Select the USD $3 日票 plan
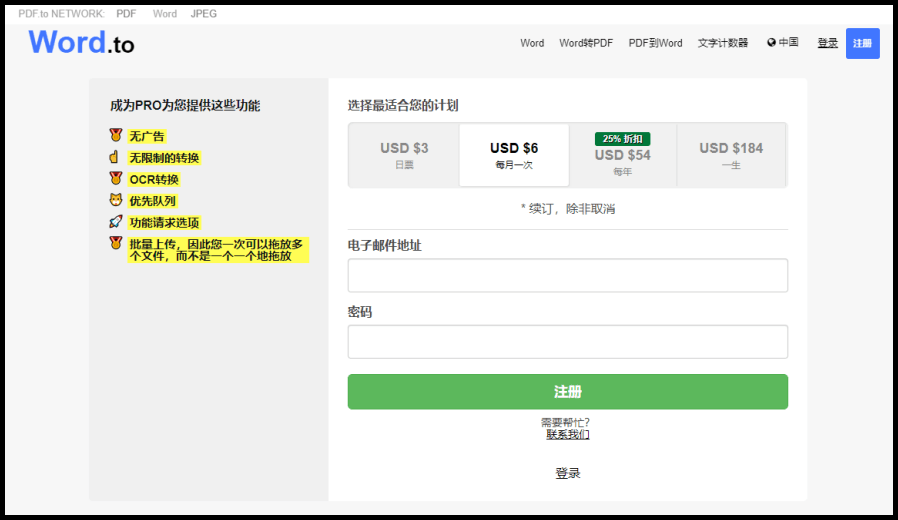 click(x=404, y=155)
